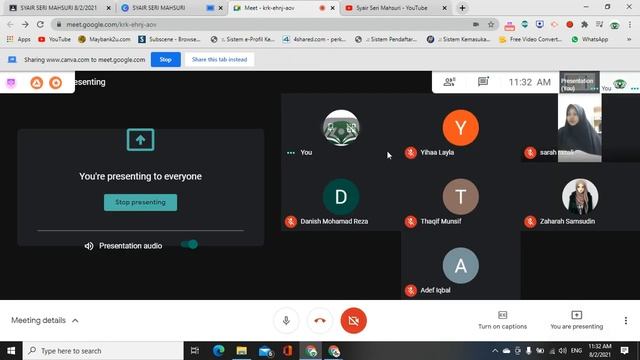Click Zaharah Samsudin's profile picture
640x360 pixels.
(580, 197)
